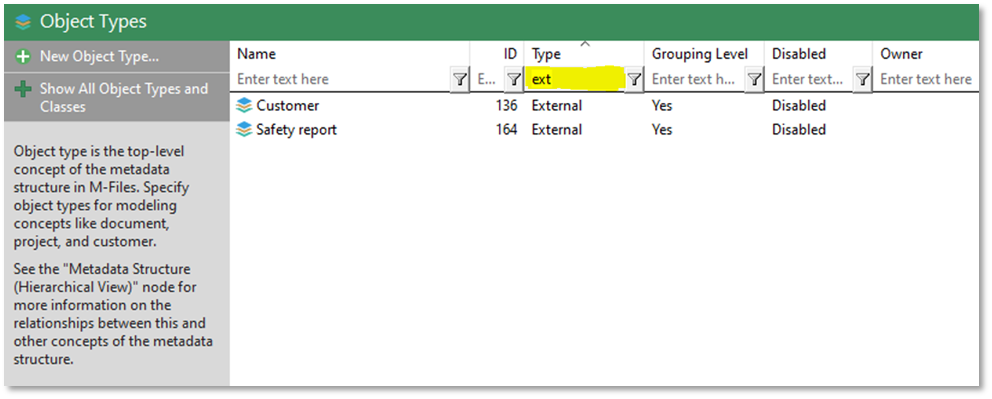Click the Grouping Level filter text field
This screenshot has width=992, height=399.
(x=696, y=80)
